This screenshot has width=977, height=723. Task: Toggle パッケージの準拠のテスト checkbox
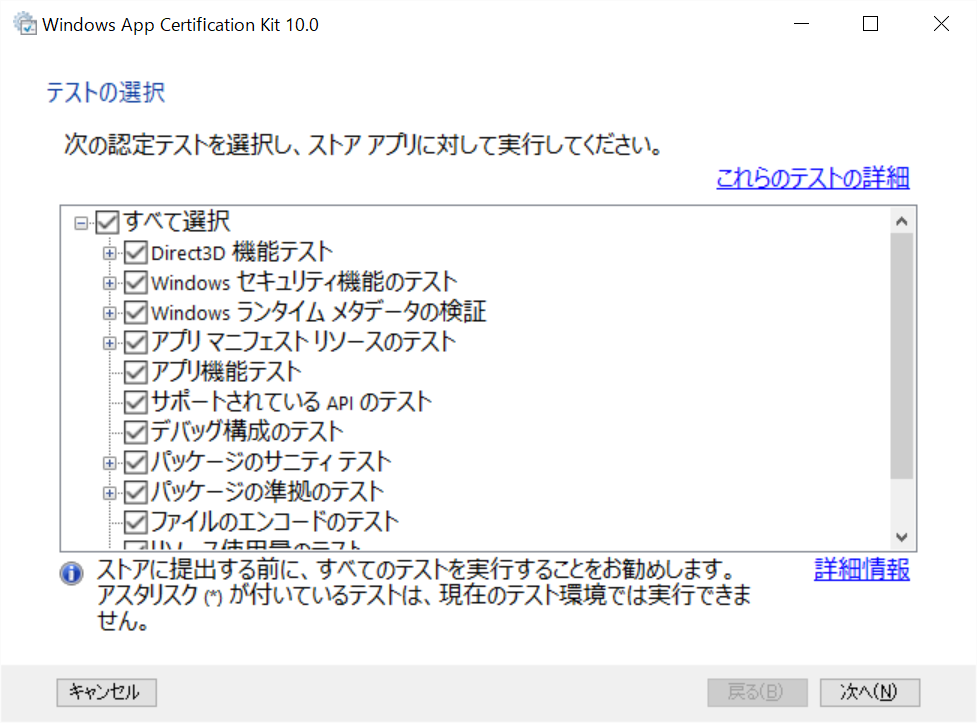(x=135, y=492)
